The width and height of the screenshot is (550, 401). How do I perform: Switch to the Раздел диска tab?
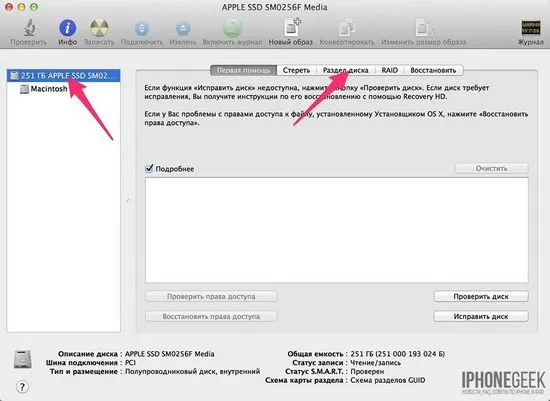346,70
